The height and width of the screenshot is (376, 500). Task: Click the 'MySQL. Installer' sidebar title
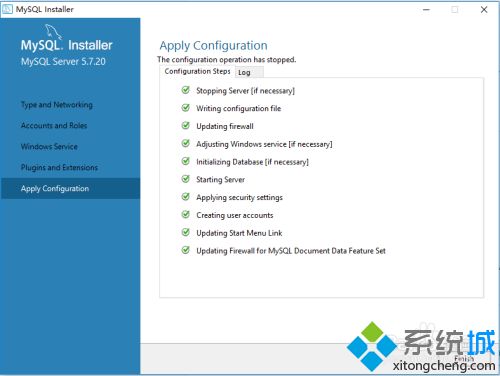coord(66,45)
